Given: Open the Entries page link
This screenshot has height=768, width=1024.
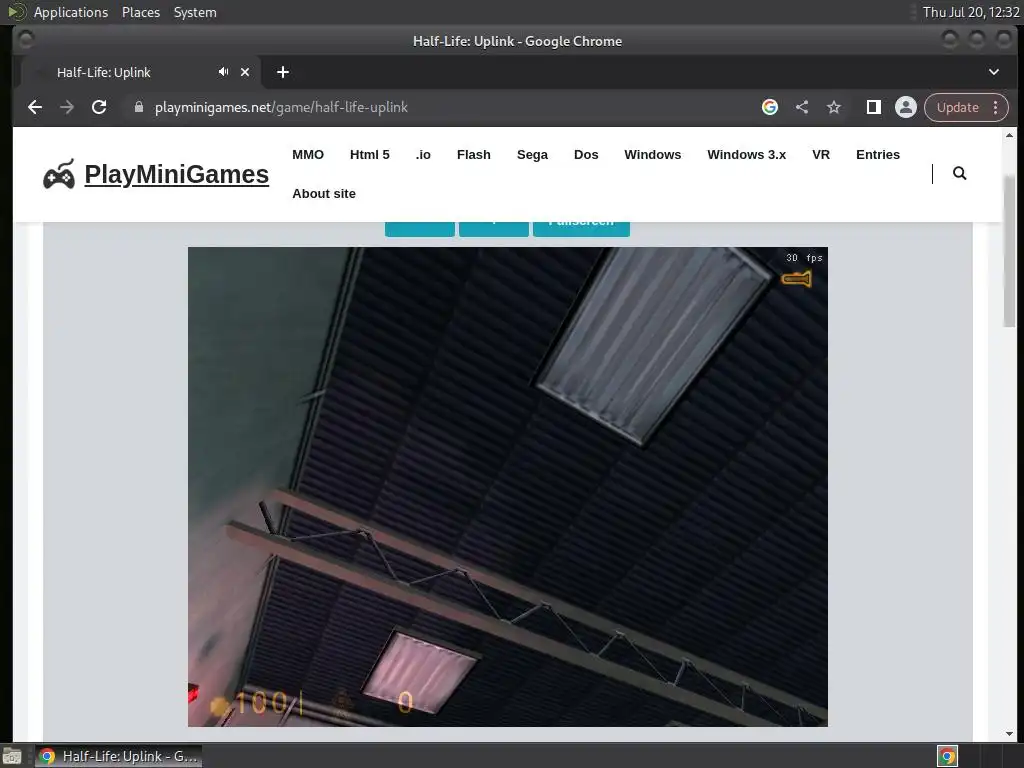Looking at the screenshot, I should coord(878,155).
